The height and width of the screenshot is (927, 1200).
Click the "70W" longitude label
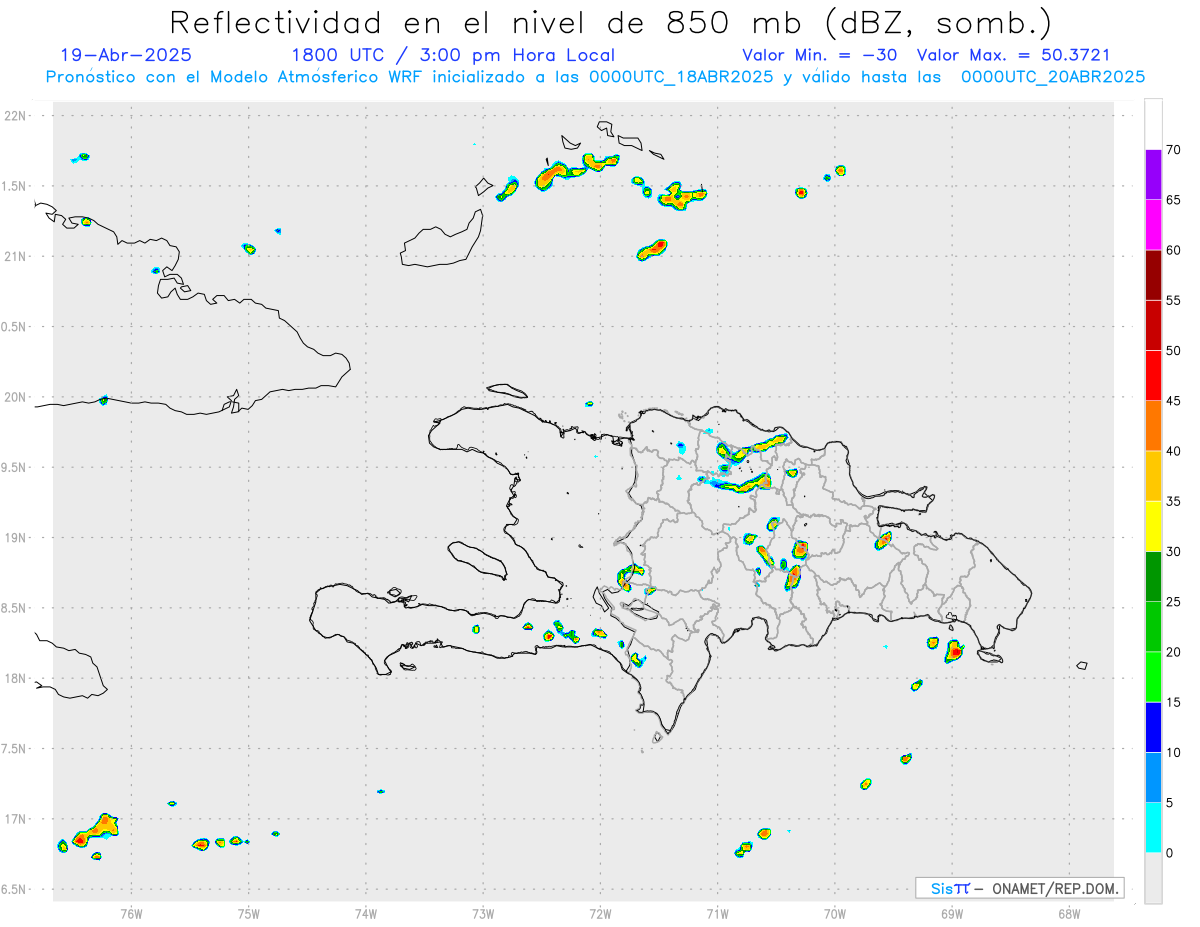(x=834, y=914)
